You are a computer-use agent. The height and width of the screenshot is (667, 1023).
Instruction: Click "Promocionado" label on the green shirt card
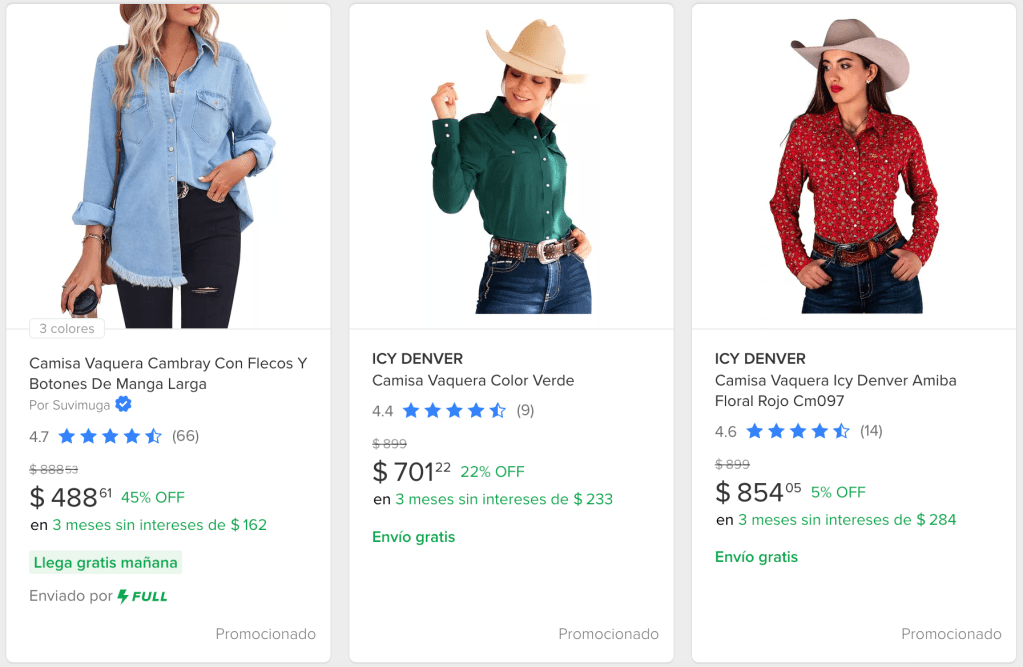(x=608, y=634)
